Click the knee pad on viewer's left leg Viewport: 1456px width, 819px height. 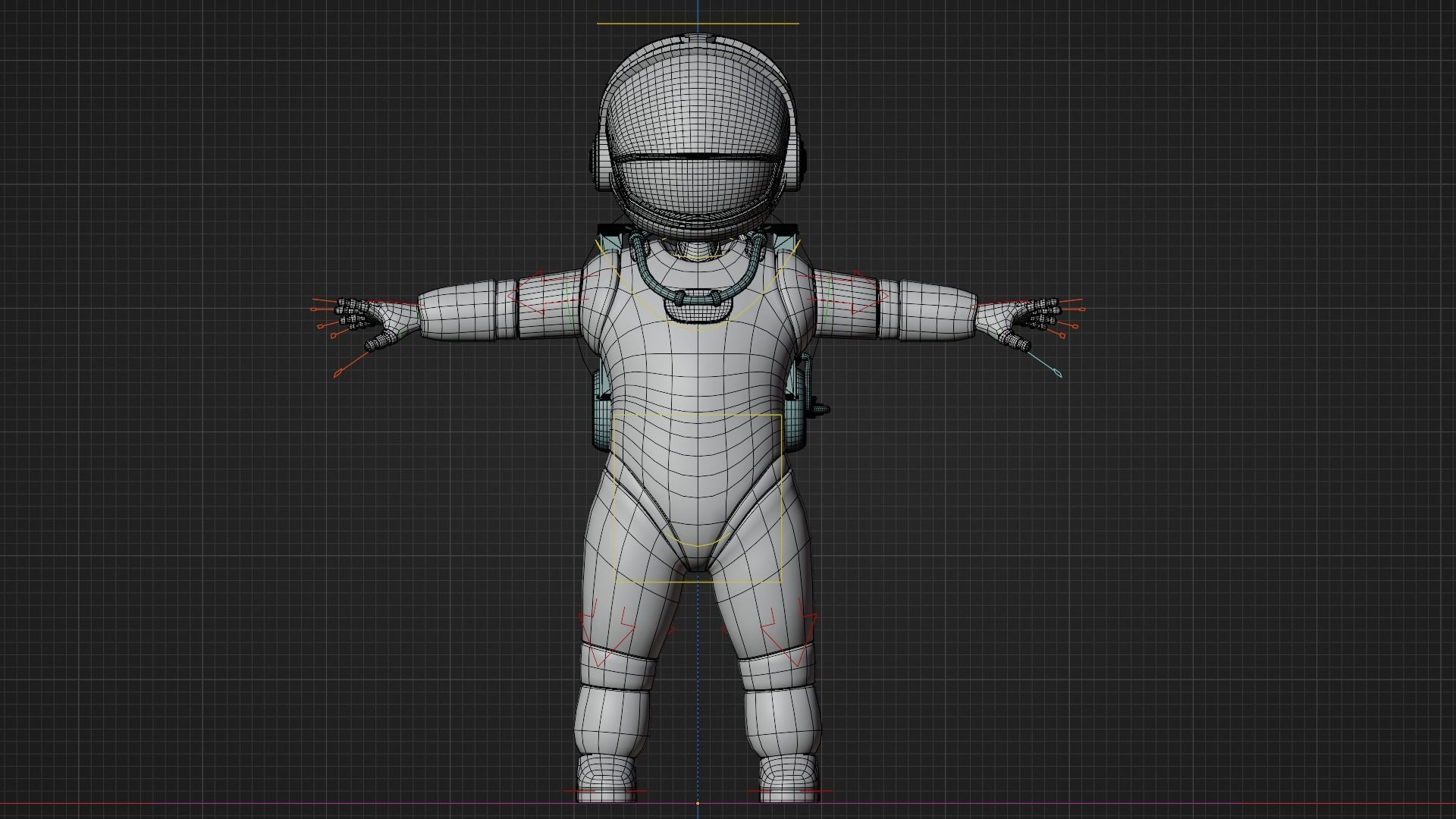tap(618, 665)
